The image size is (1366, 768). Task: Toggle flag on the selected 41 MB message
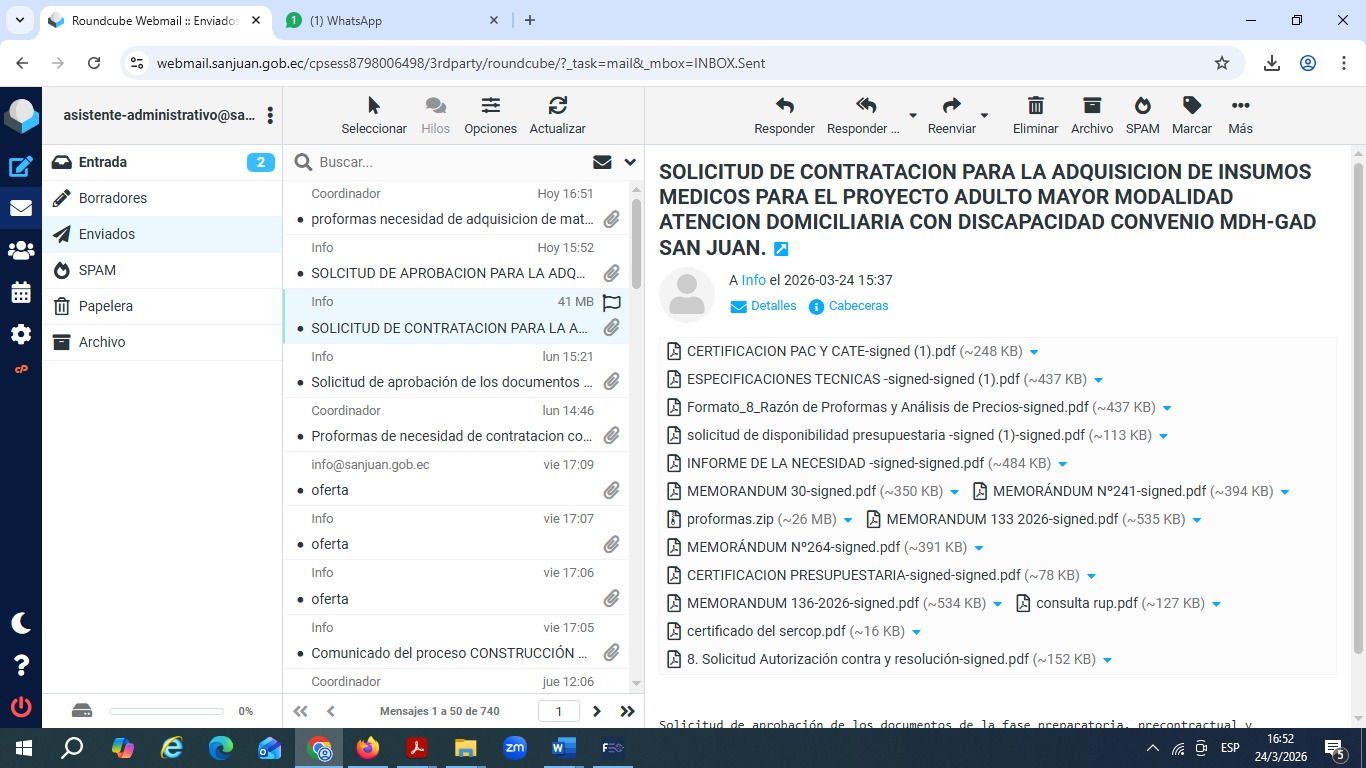pyautogui.click(x=612, y=302)
